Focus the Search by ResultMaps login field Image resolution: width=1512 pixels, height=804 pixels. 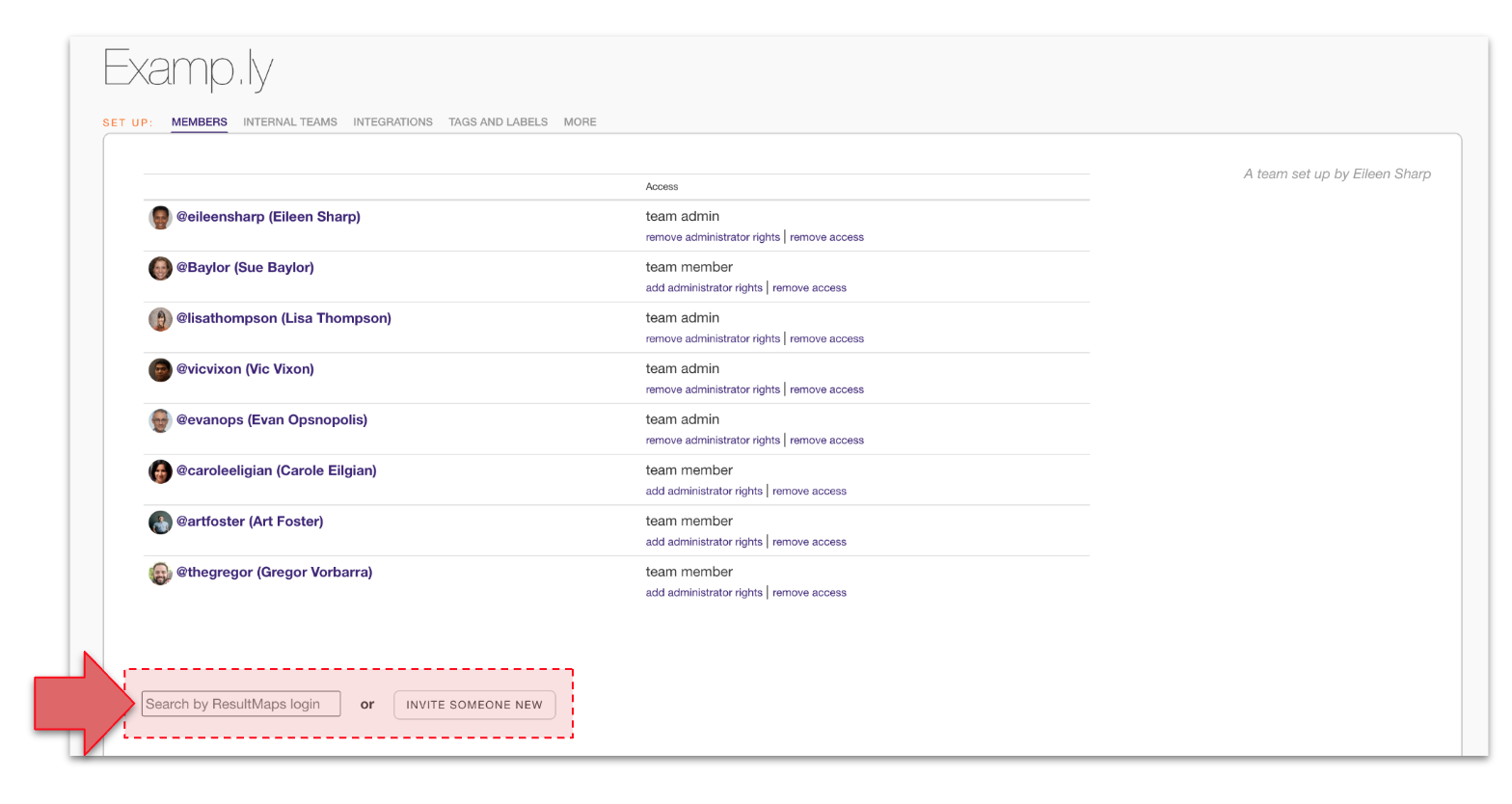coord(241,704)
